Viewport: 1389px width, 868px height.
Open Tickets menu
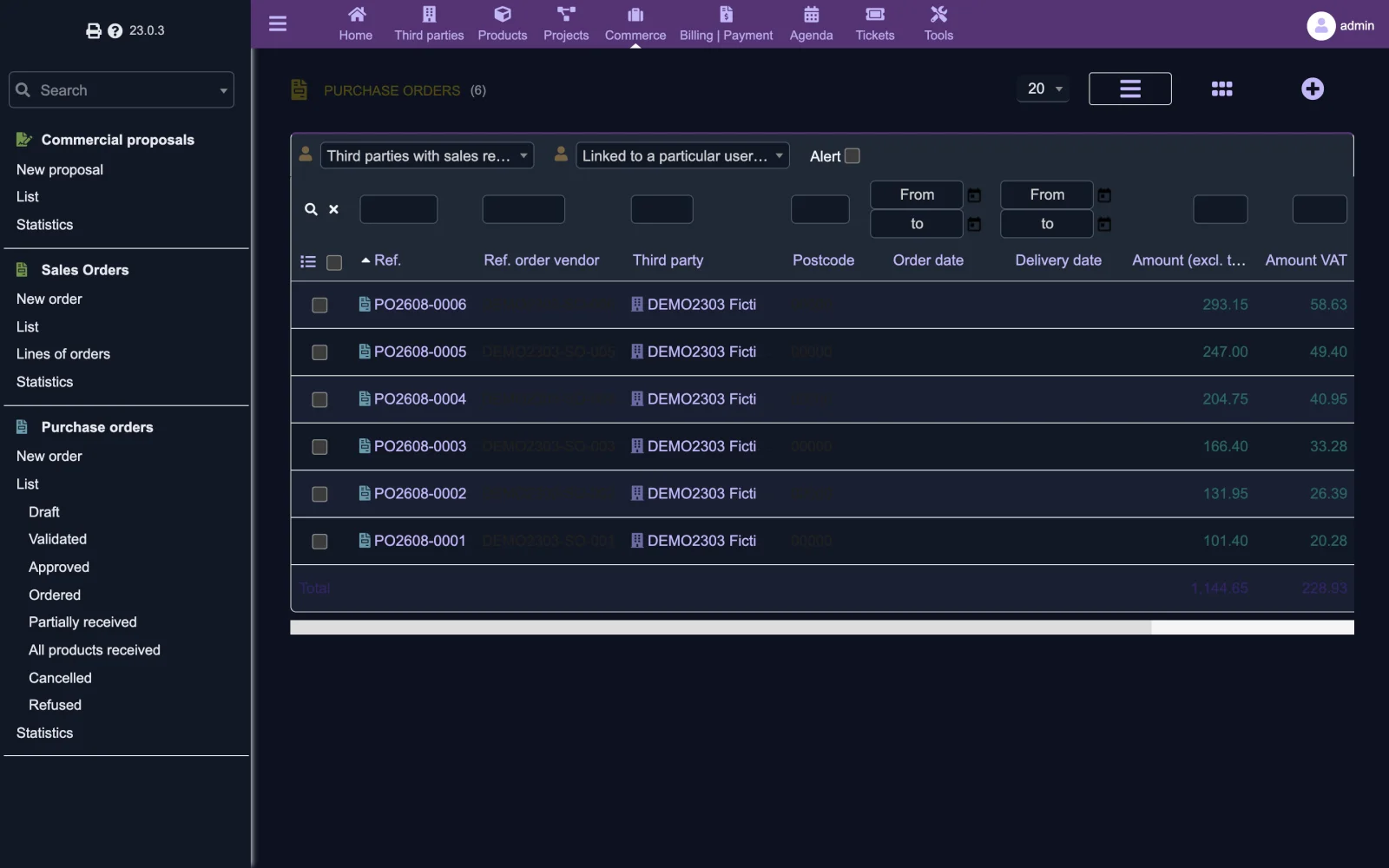tap(875, 24)
